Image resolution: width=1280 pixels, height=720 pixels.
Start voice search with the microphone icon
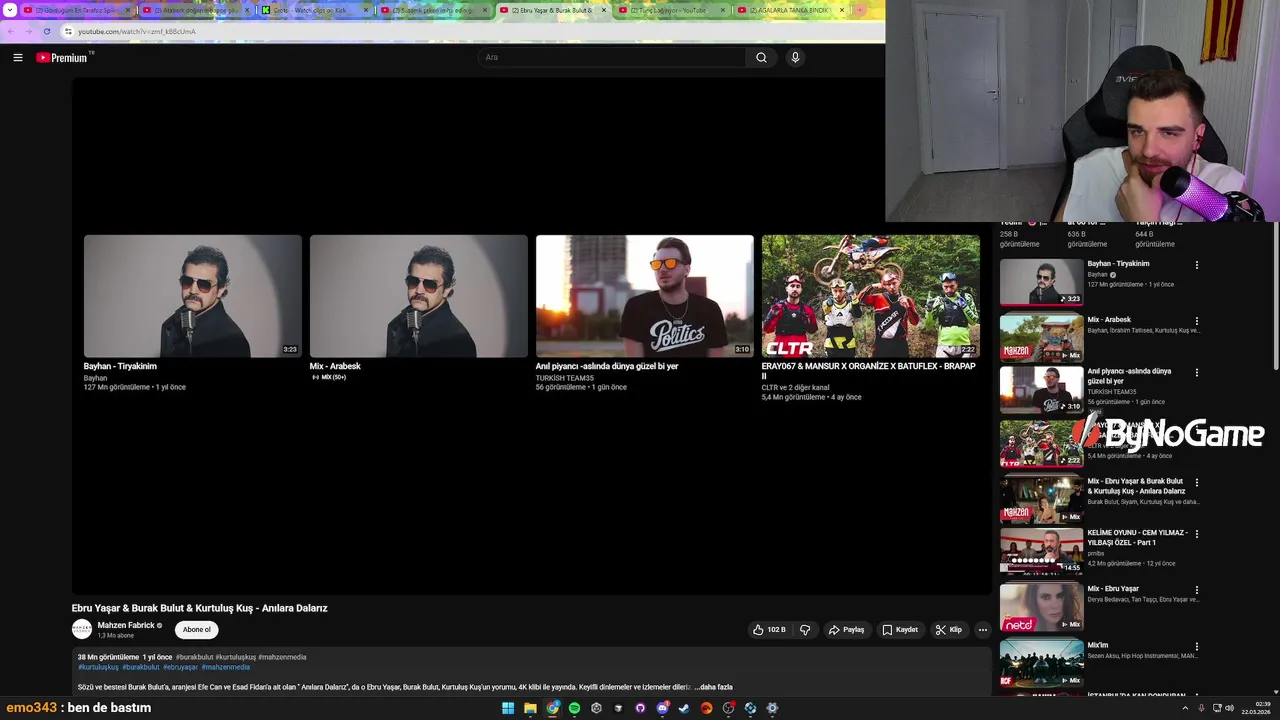coord(795,58)
